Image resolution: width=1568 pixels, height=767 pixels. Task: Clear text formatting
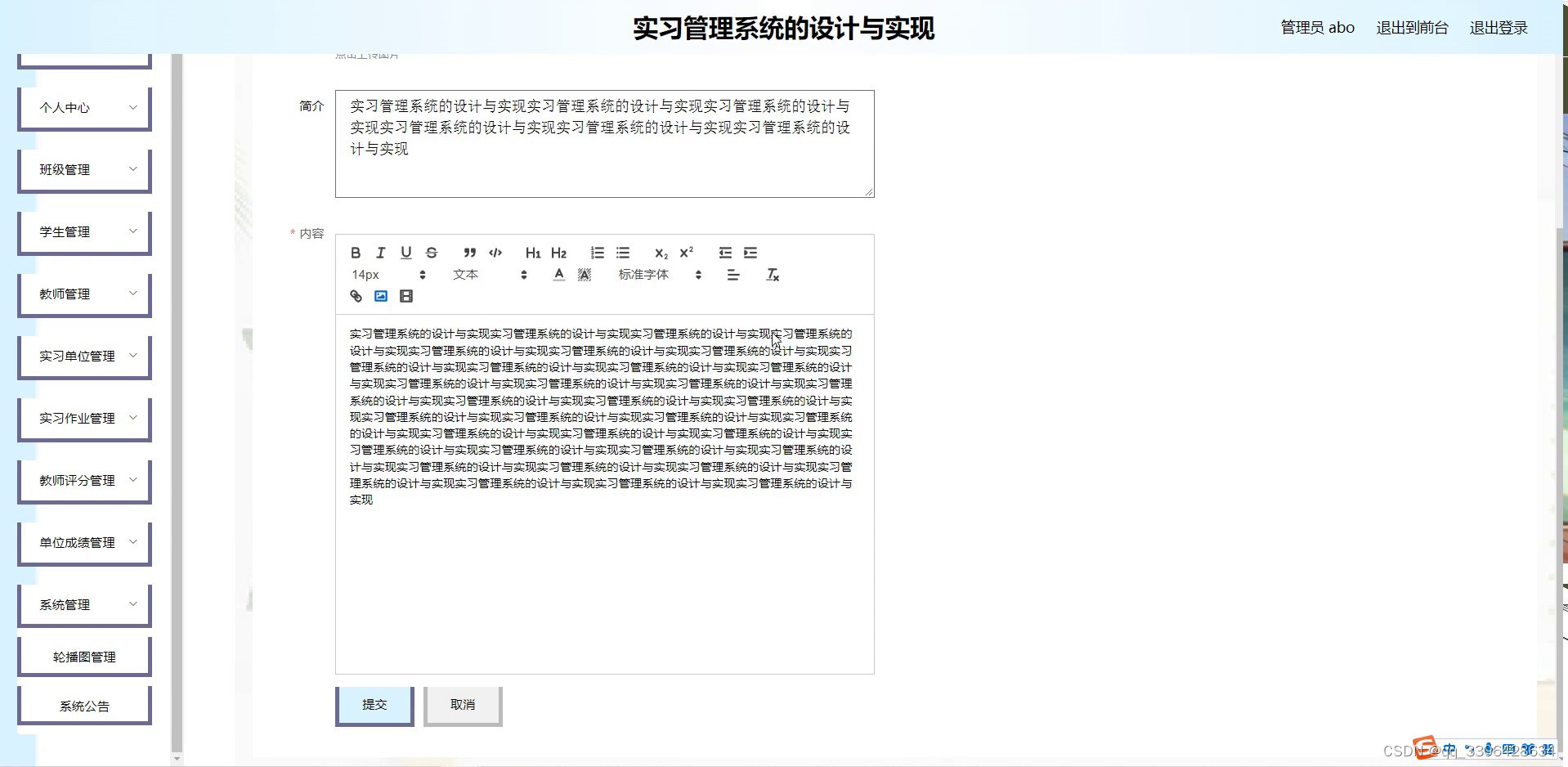773,275
